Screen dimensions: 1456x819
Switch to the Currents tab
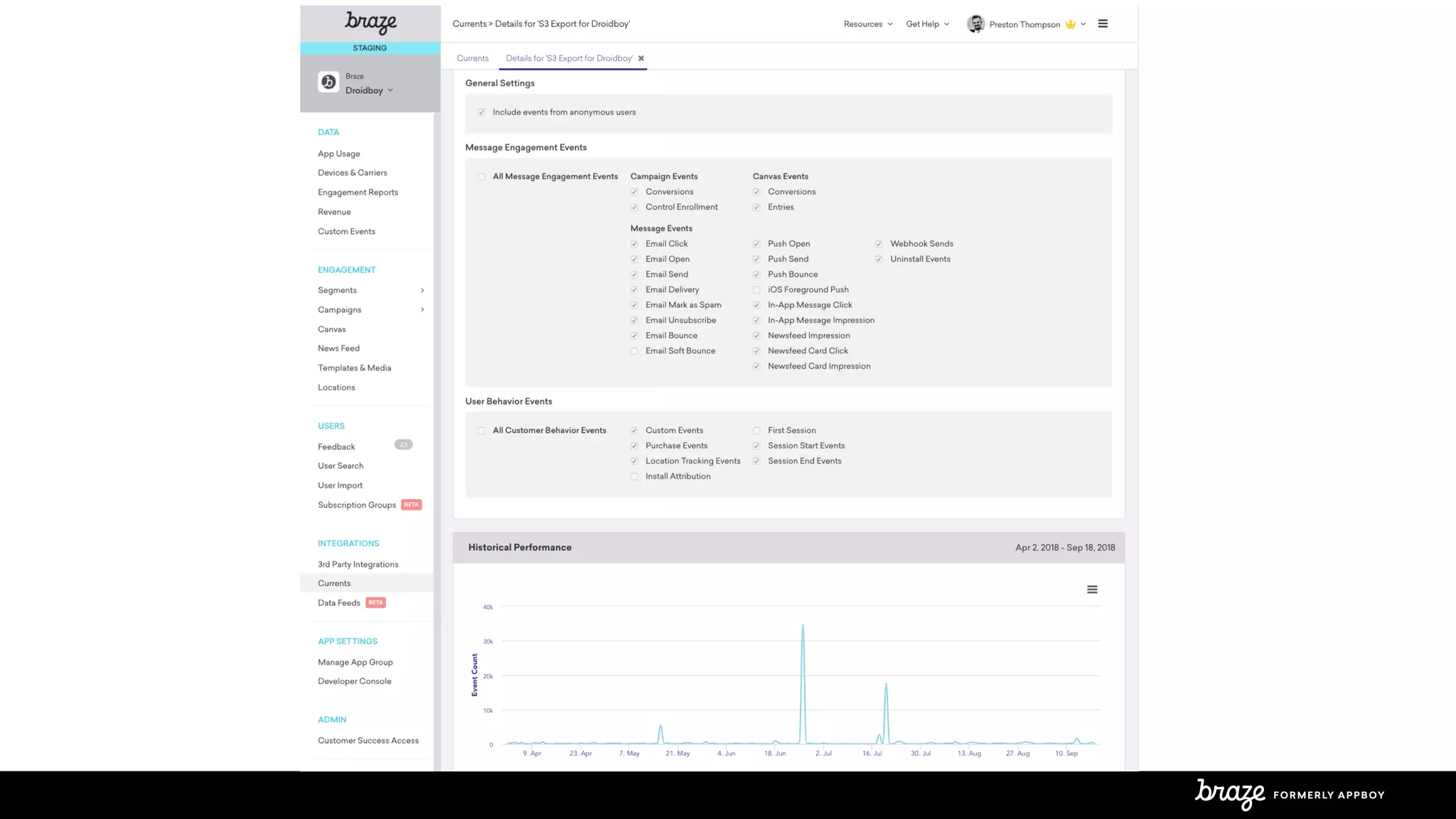point(472,58)
